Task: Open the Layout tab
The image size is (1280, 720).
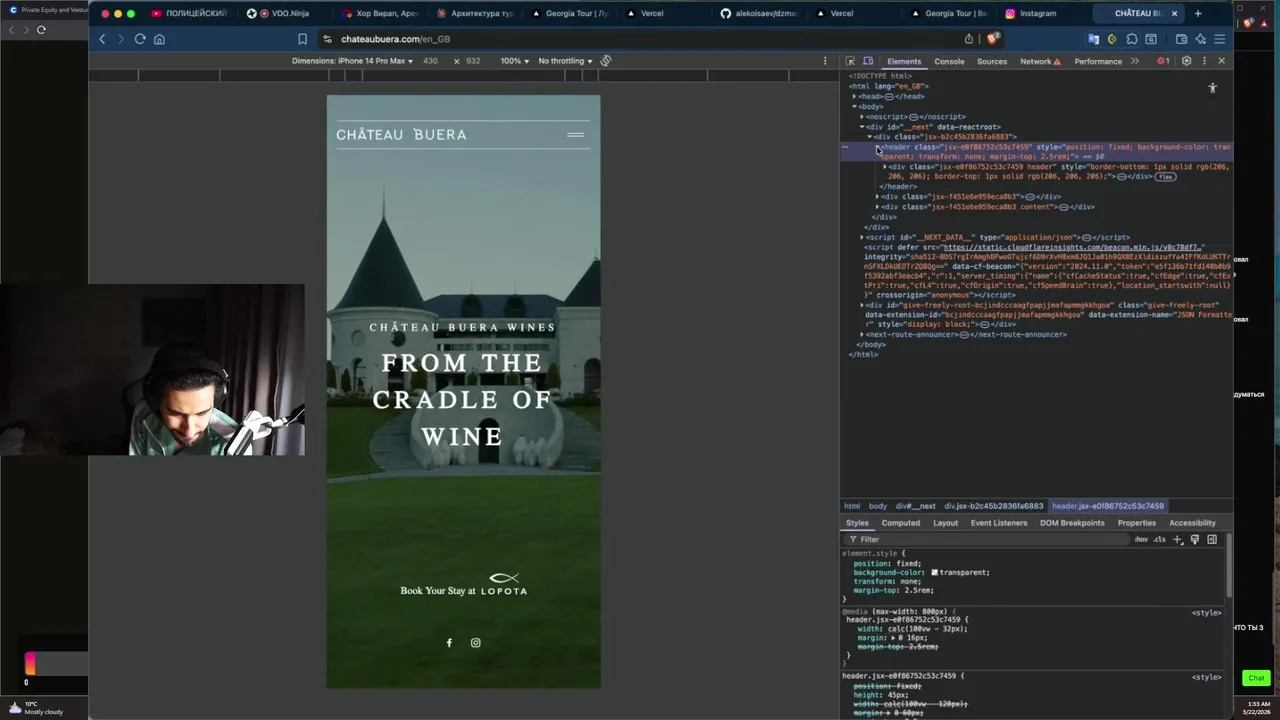Action: 945,523
